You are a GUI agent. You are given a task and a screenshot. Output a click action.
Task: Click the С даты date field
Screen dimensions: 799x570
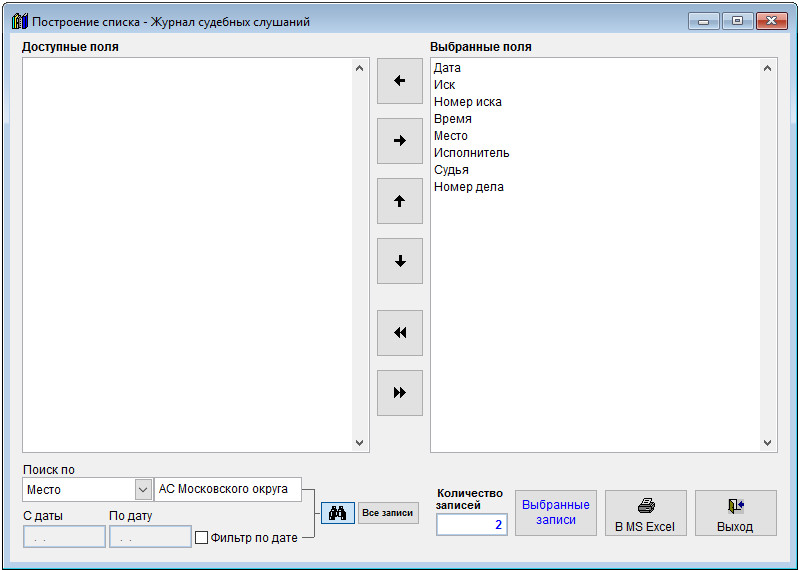pos(64,537)
